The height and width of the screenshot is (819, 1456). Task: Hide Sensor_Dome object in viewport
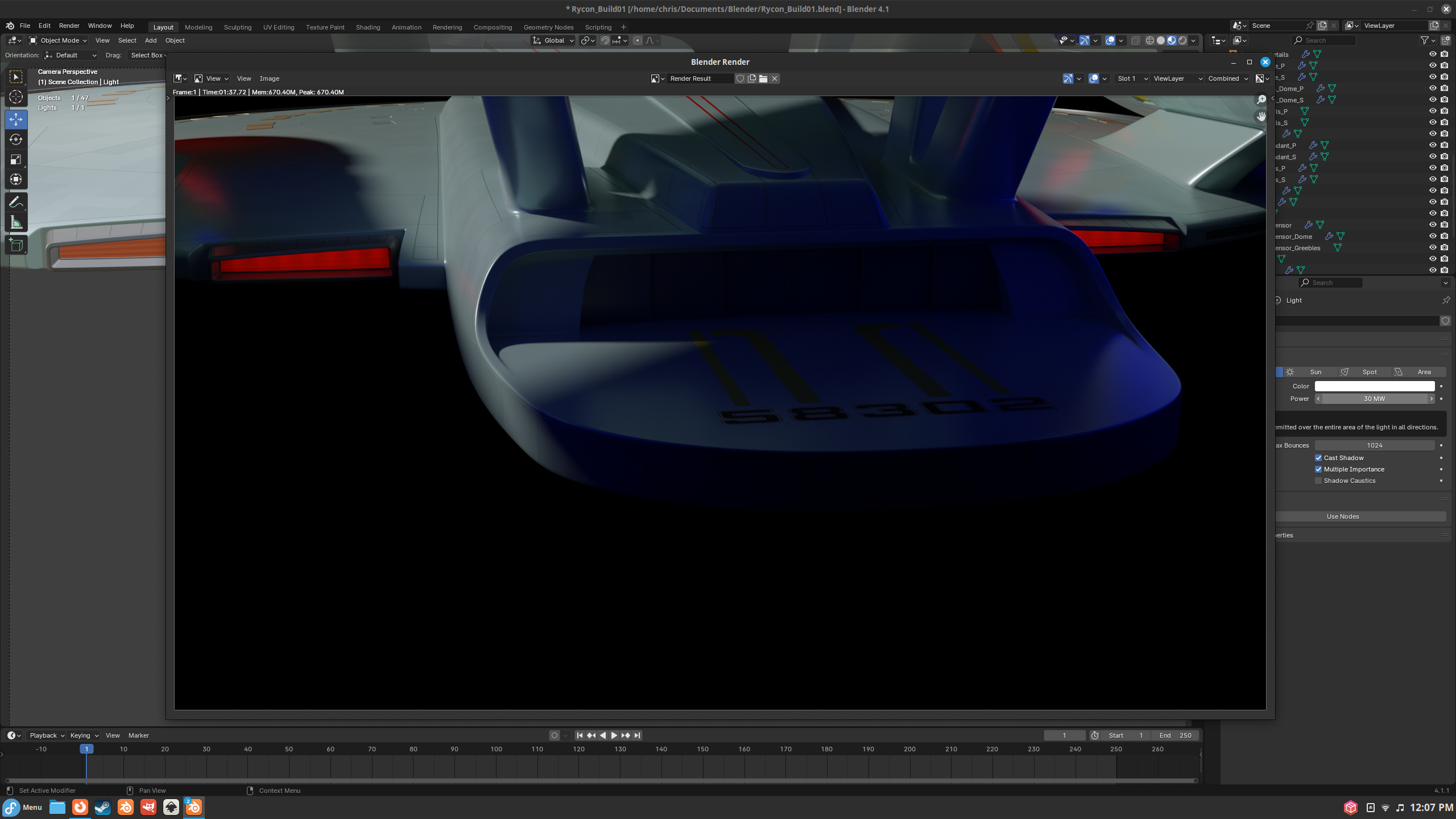pyautogui.click(x=1433, y=236)
